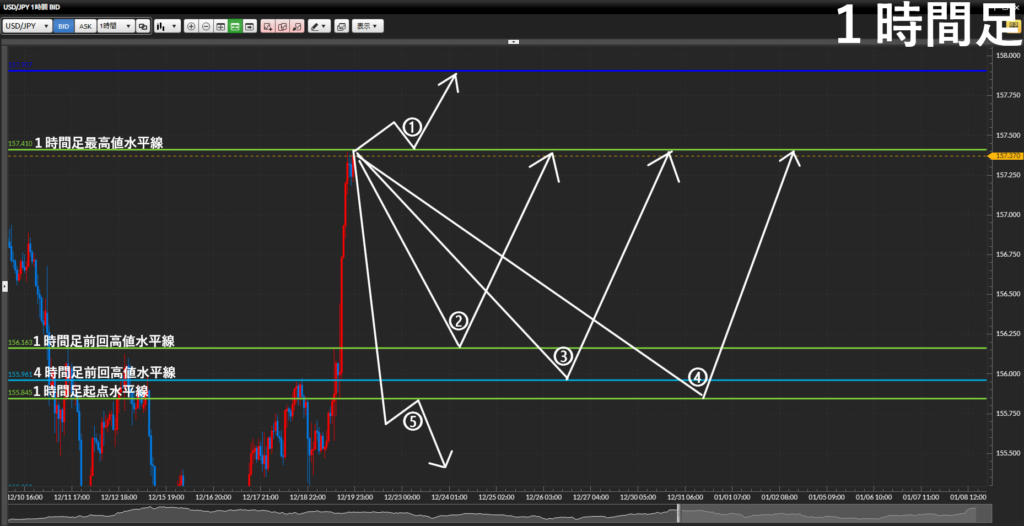The image size is (1024, 526).
Task: Click the leftmost pink toolbar icon
Action: (267, 25)
